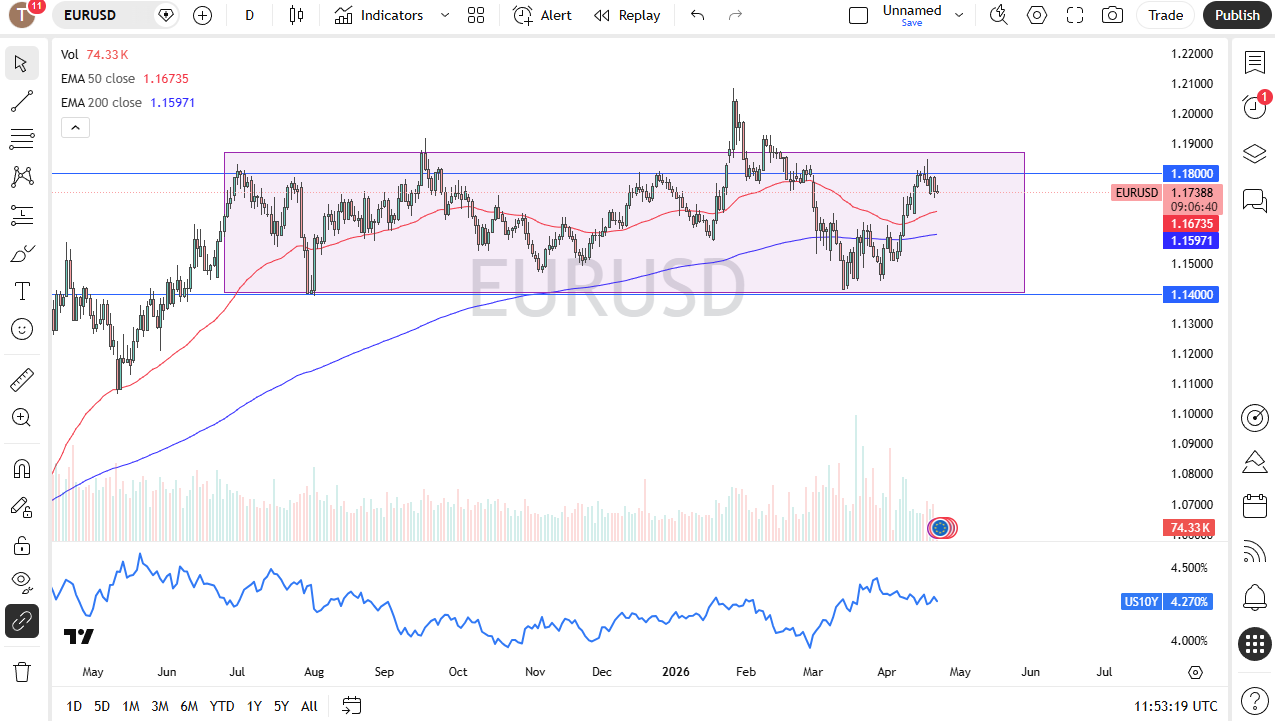Open the help center question mark
The width and height of the screenshot is (1275, 721).
1255,699
